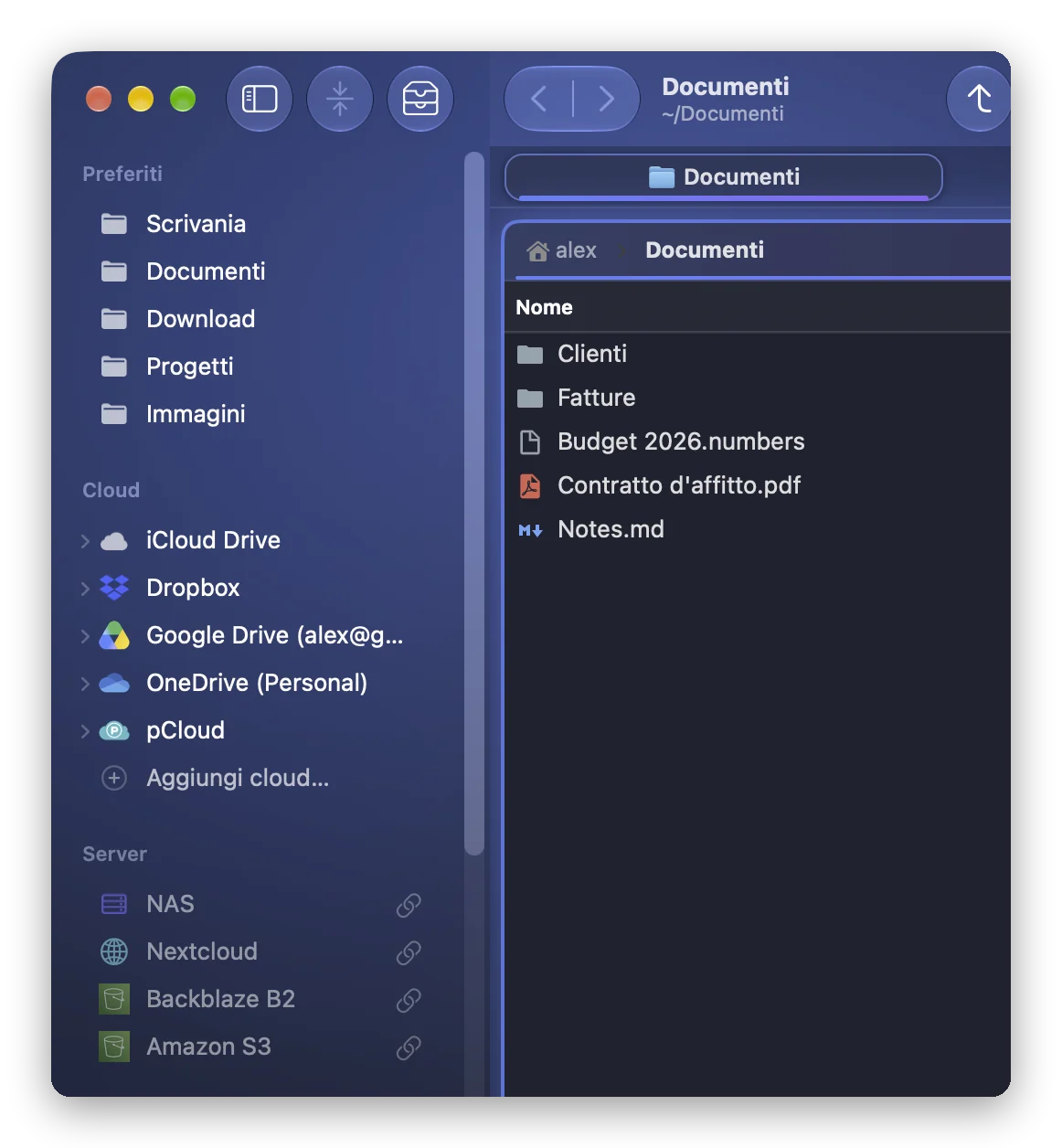Click the Google Drive logo icon
The image size is (1062, 1148).
click(114, 635)
